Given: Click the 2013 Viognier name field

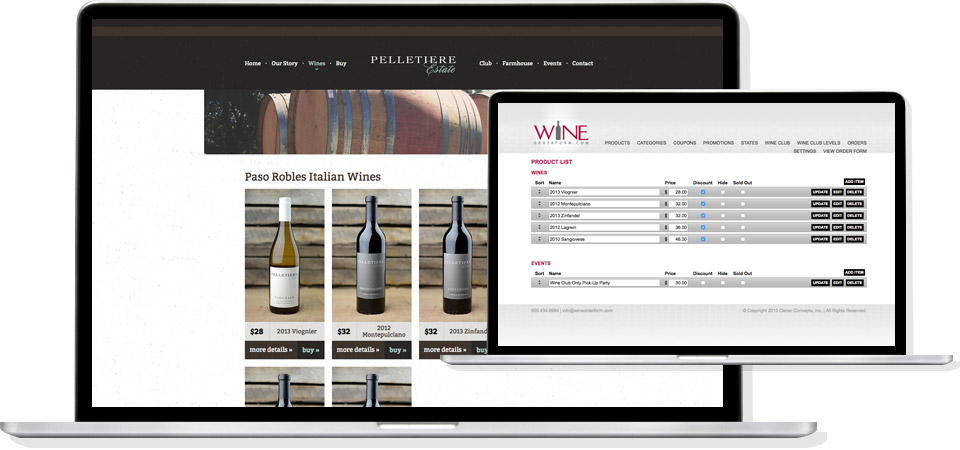Looking at the screenshot, I should pos(604,192).
